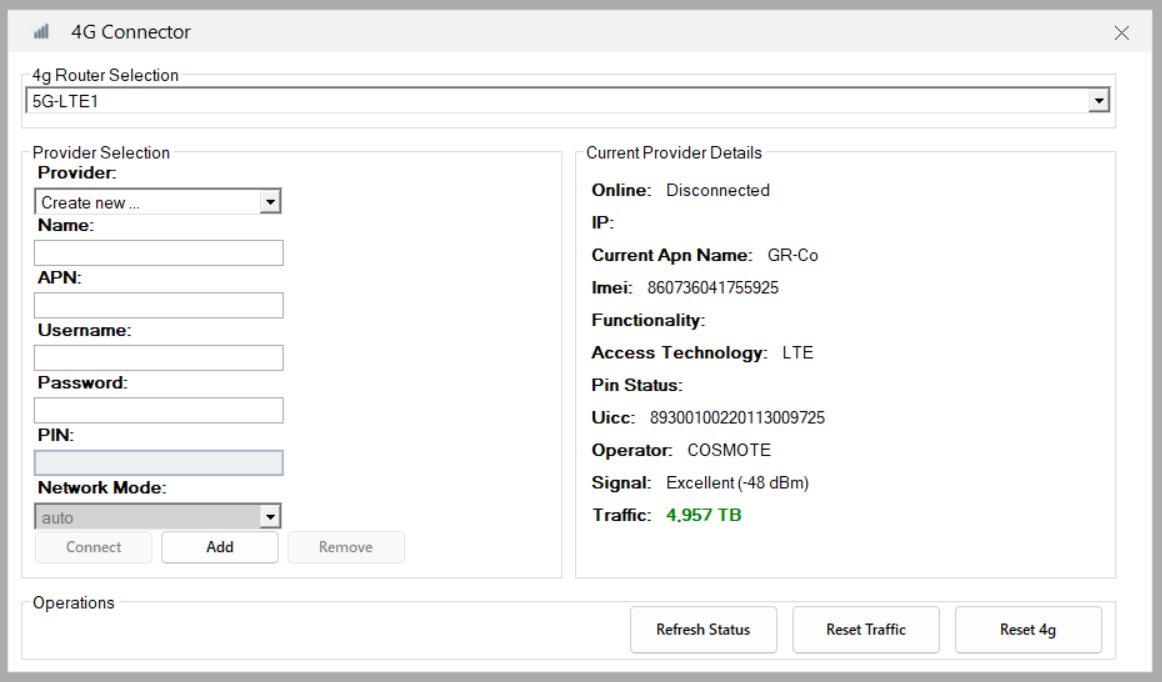Click the Password input field
Image resolution: width=1162 pixels, height=682 pixels.
click(159, 410)
